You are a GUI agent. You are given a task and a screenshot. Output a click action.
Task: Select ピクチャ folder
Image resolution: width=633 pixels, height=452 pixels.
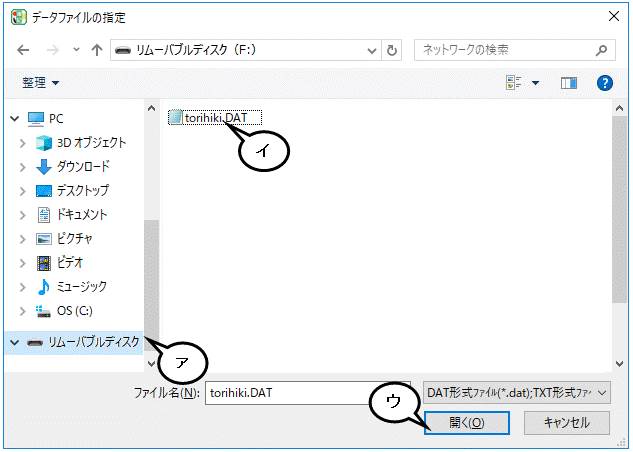pyautogui.click(x=65, y=239)
